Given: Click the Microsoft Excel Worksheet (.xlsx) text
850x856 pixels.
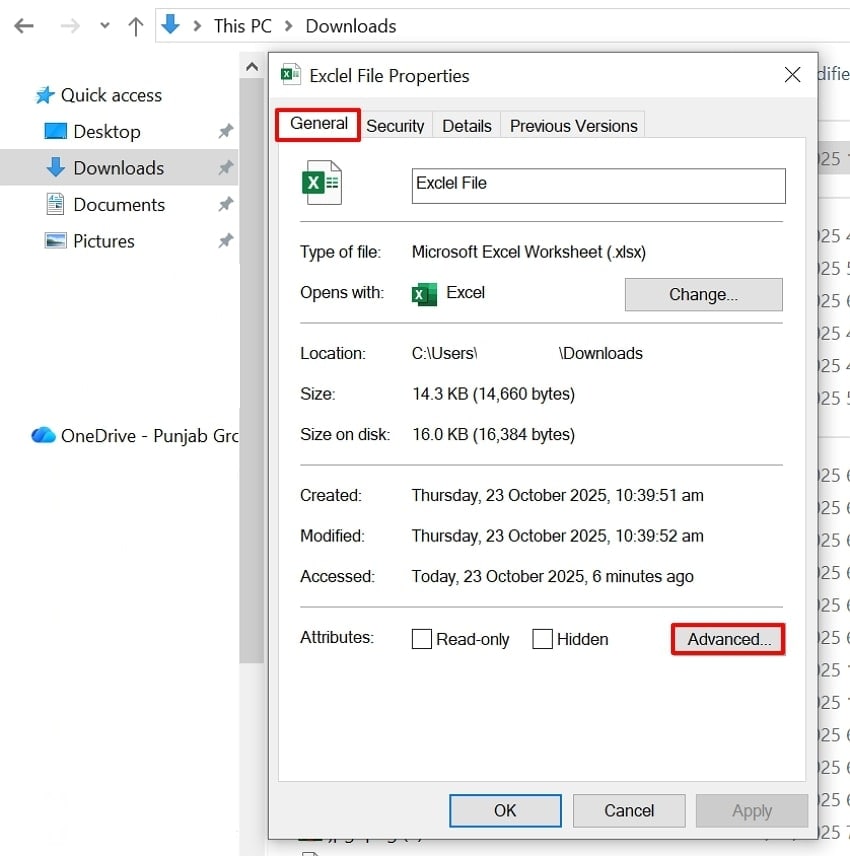Looking at the screenshot, I should pyautogui.click(x=528, y=252).
